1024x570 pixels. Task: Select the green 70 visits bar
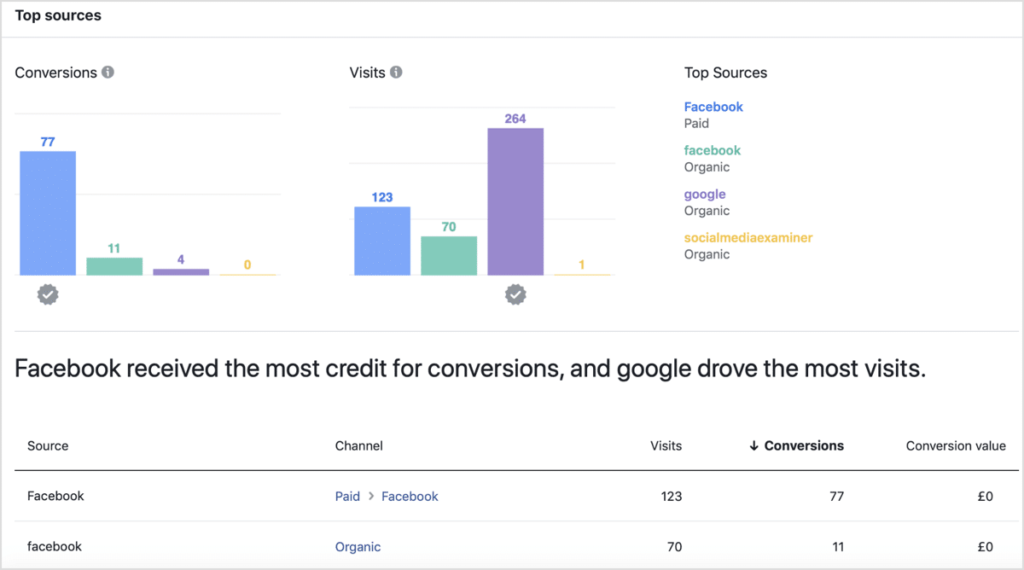click(x=449, y=256)
